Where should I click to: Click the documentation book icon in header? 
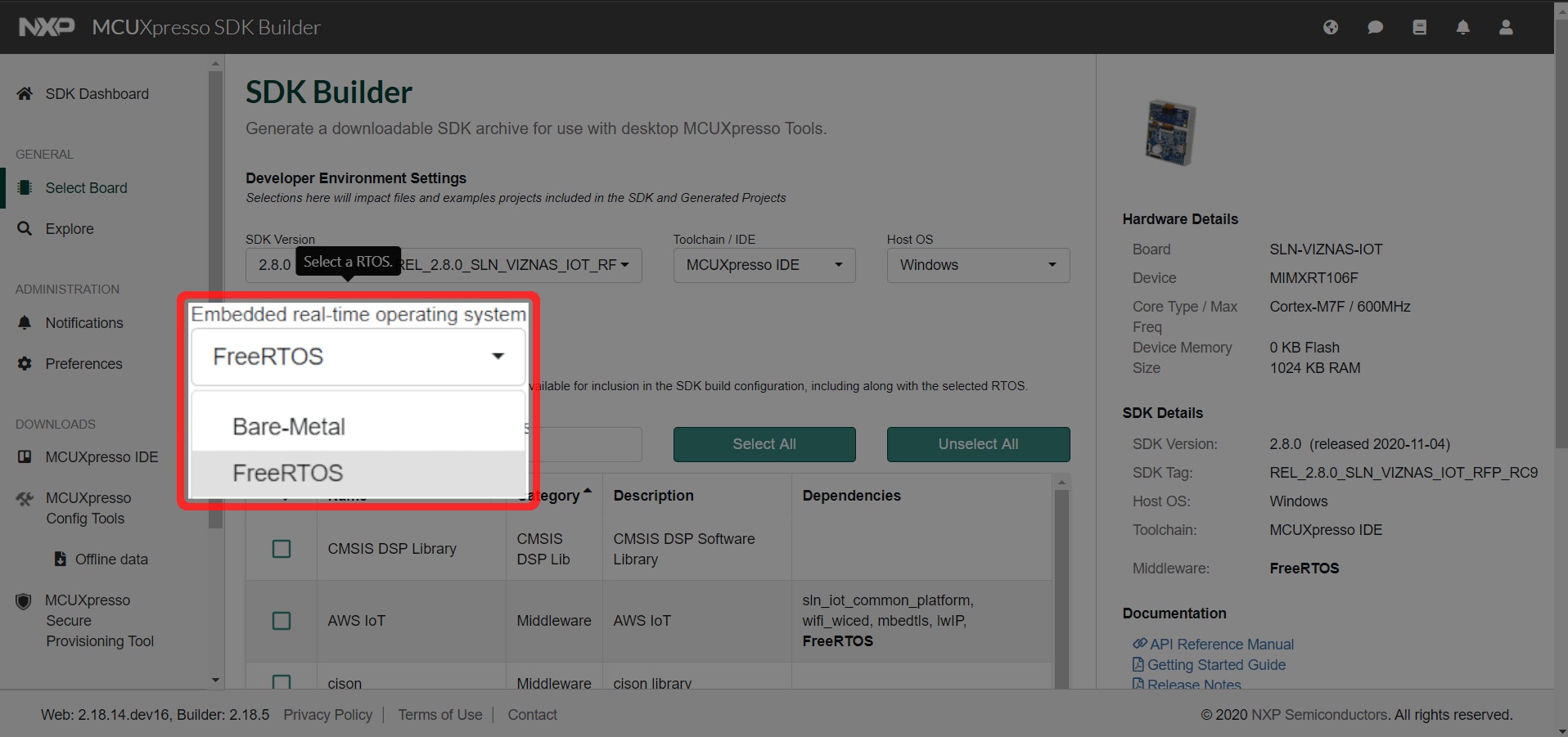(1419, 27)
